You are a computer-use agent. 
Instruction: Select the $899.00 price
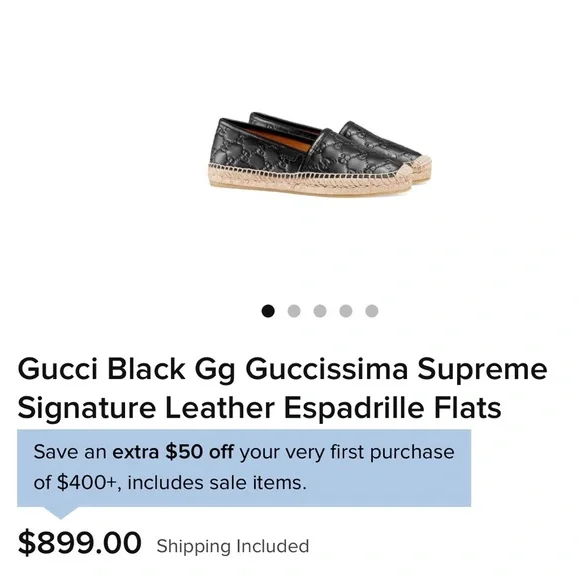pos(80,543)
